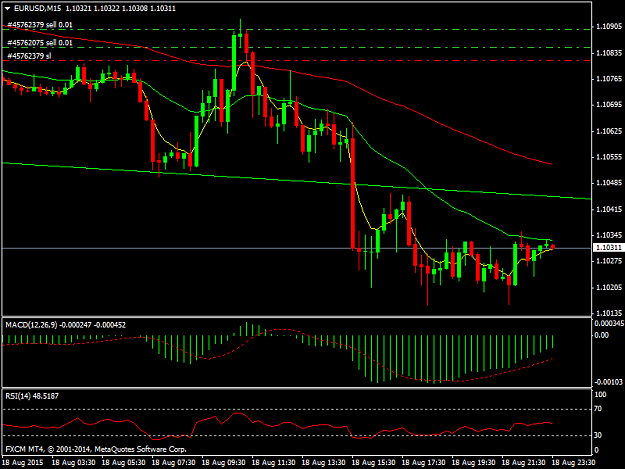Click the 18 Aug 19:30 time axis label
This screenshot has width=625, height=469.
[474, 462]
